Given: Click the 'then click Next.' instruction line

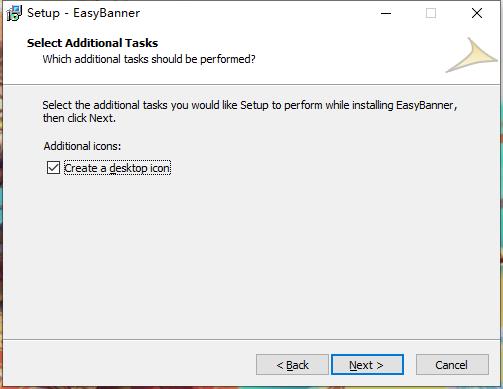Looking at the screenshot, I should pos(79,118).
